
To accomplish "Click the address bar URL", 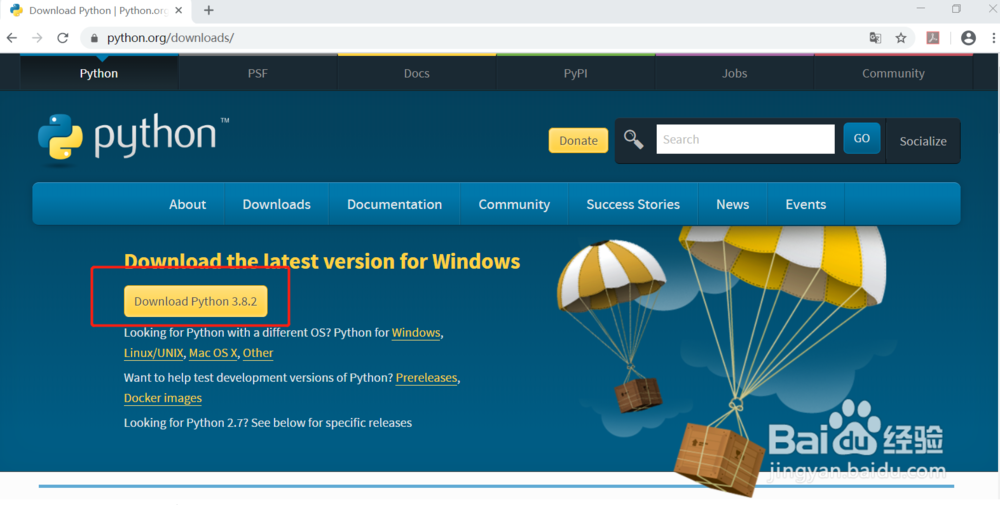I will point(170,38).
